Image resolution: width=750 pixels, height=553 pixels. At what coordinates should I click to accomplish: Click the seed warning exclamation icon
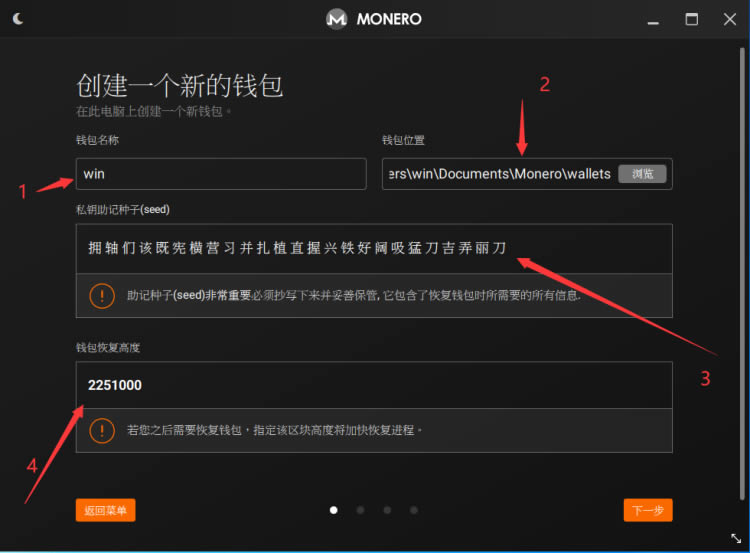coord(102,296)
